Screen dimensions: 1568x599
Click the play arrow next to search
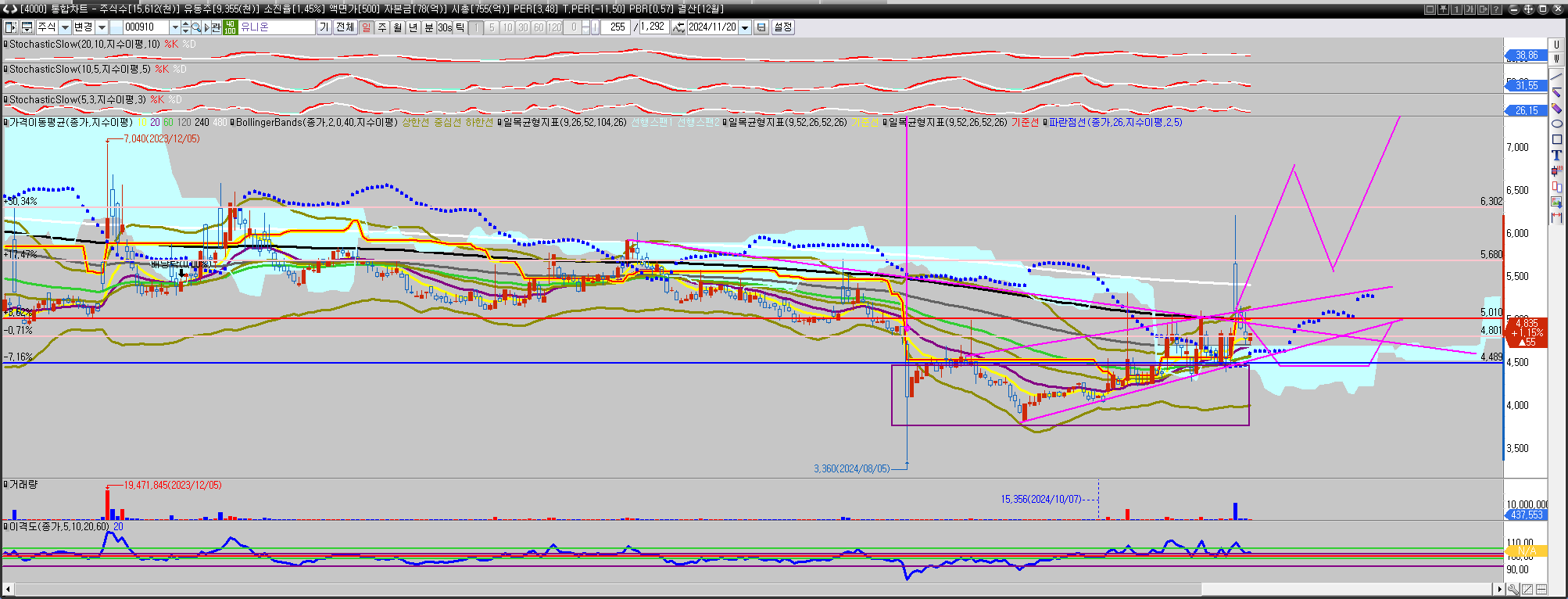click(206, 27)
